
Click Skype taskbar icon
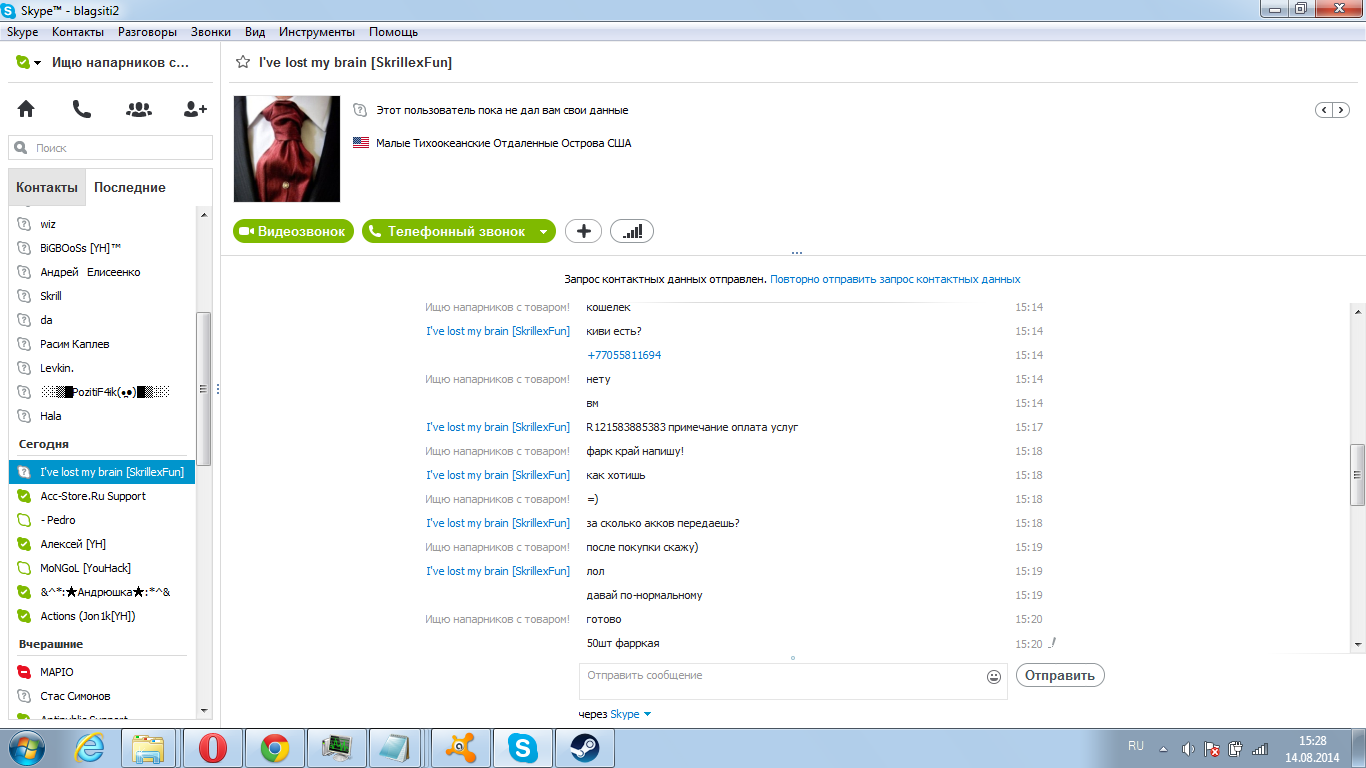click(x=522, y=747)
